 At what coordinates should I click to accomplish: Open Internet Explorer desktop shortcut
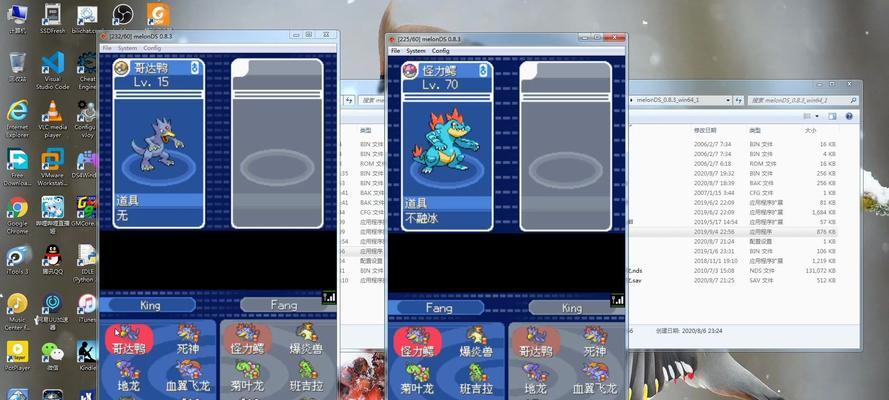(17, 119)
